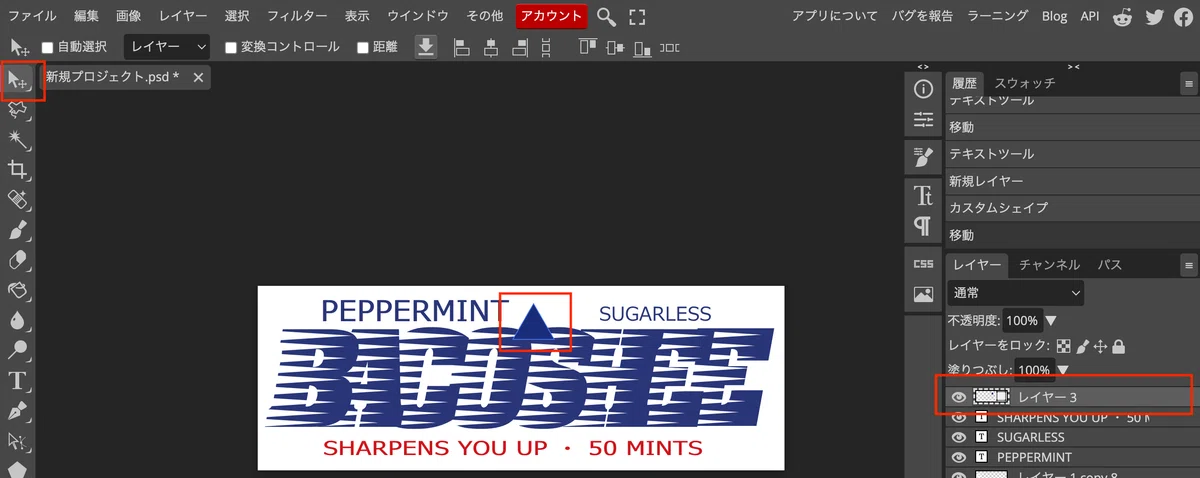
Task: Toggle lock position cross icon
Action: pos(1100,346)
